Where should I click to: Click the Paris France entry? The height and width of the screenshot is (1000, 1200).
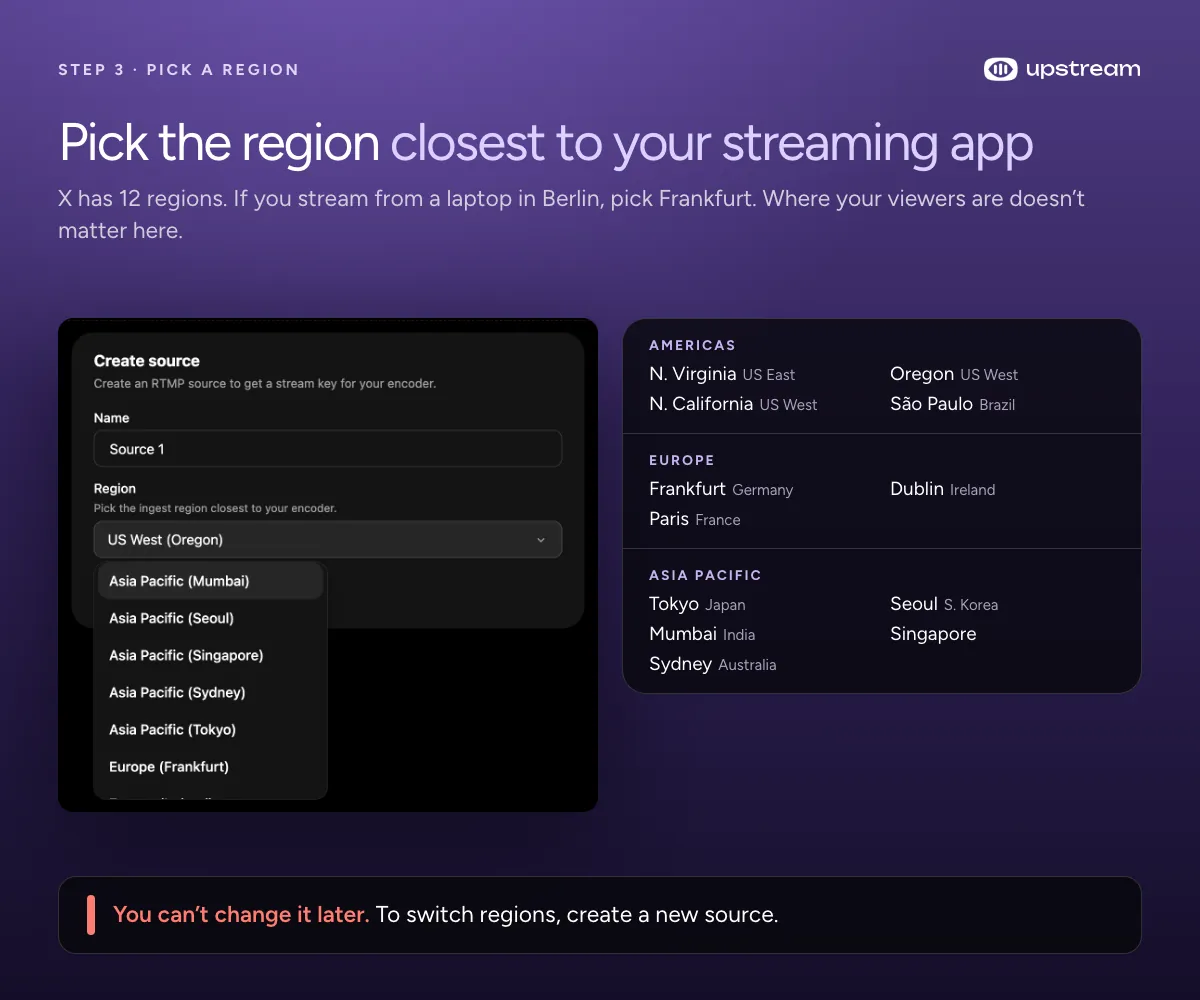pyautogui.click(x=695, y=519)
